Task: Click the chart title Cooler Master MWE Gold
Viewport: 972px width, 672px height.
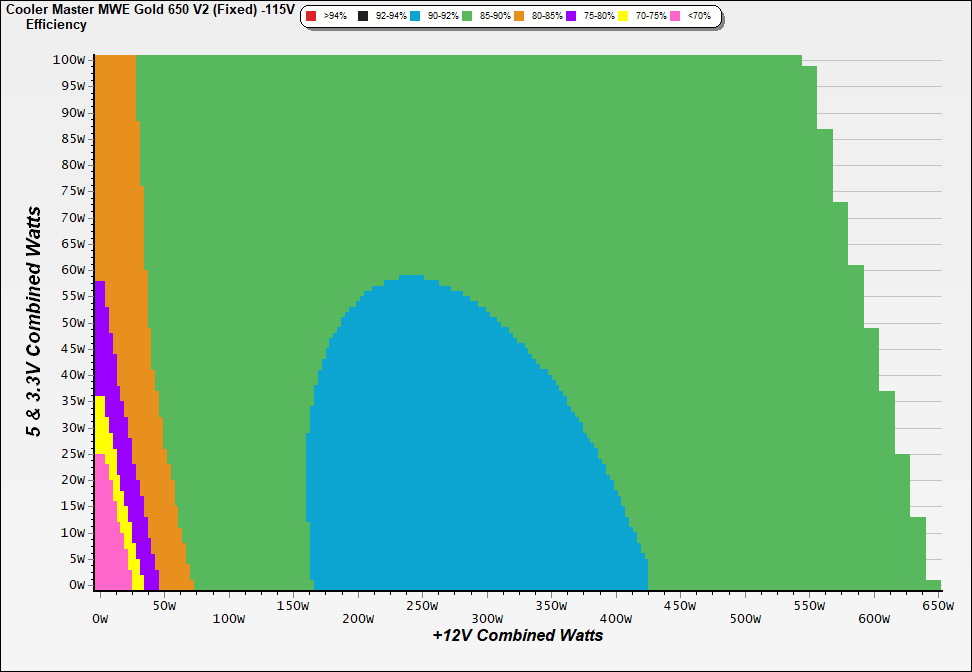Action: click(x=148, y=9)
